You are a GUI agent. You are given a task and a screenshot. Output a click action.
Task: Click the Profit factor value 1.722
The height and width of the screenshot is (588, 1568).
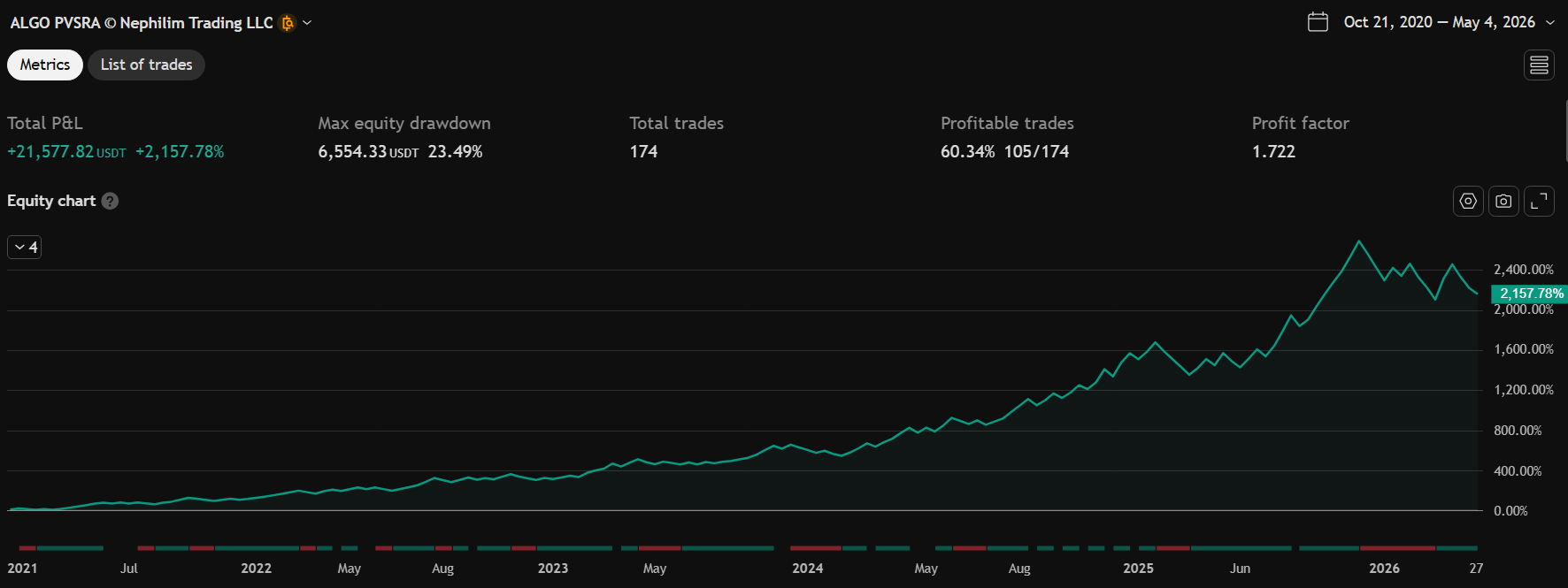[1273, 152]
